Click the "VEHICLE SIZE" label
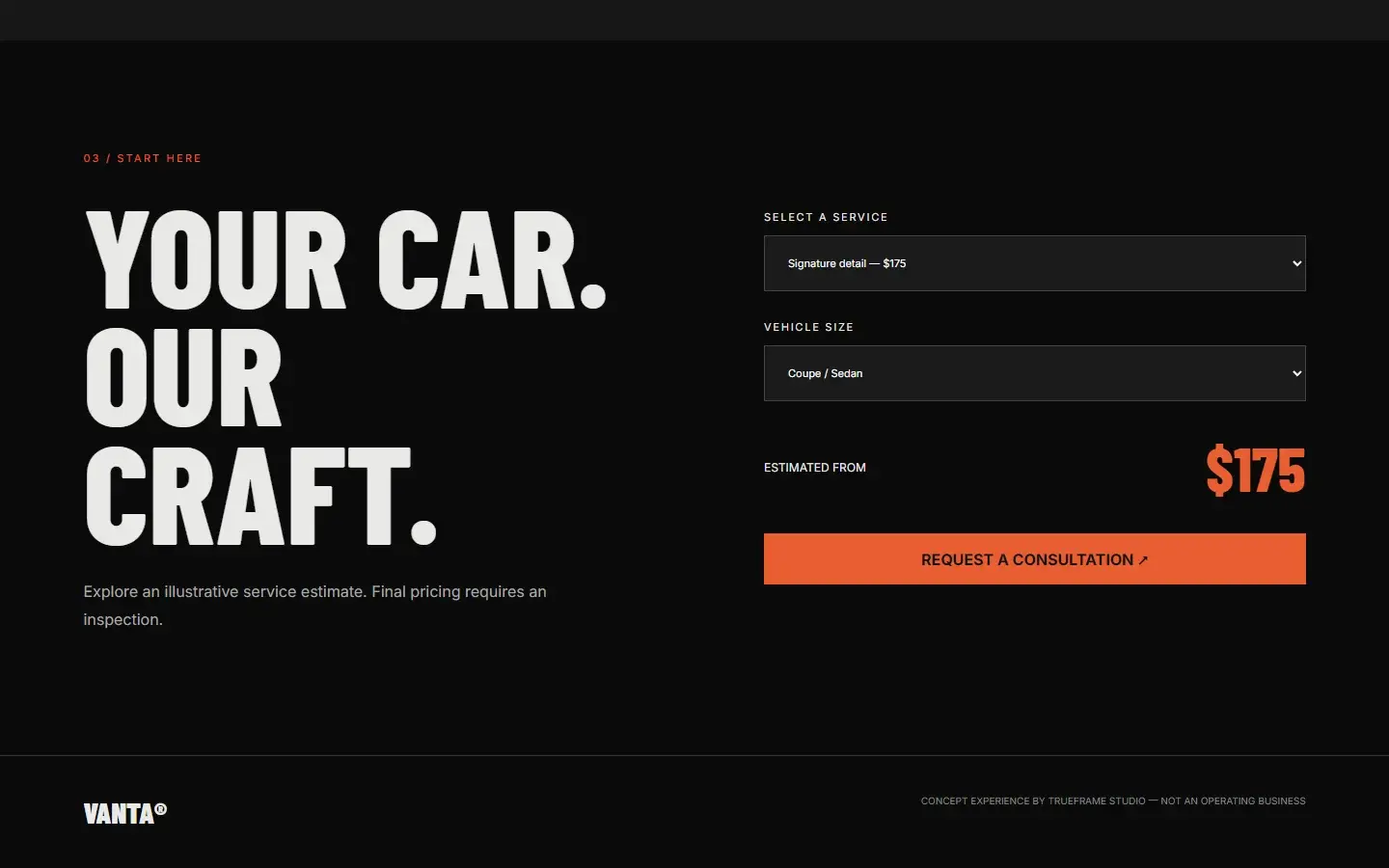Viewport: 1389px width, 868px height. click(x=808, y=327)
